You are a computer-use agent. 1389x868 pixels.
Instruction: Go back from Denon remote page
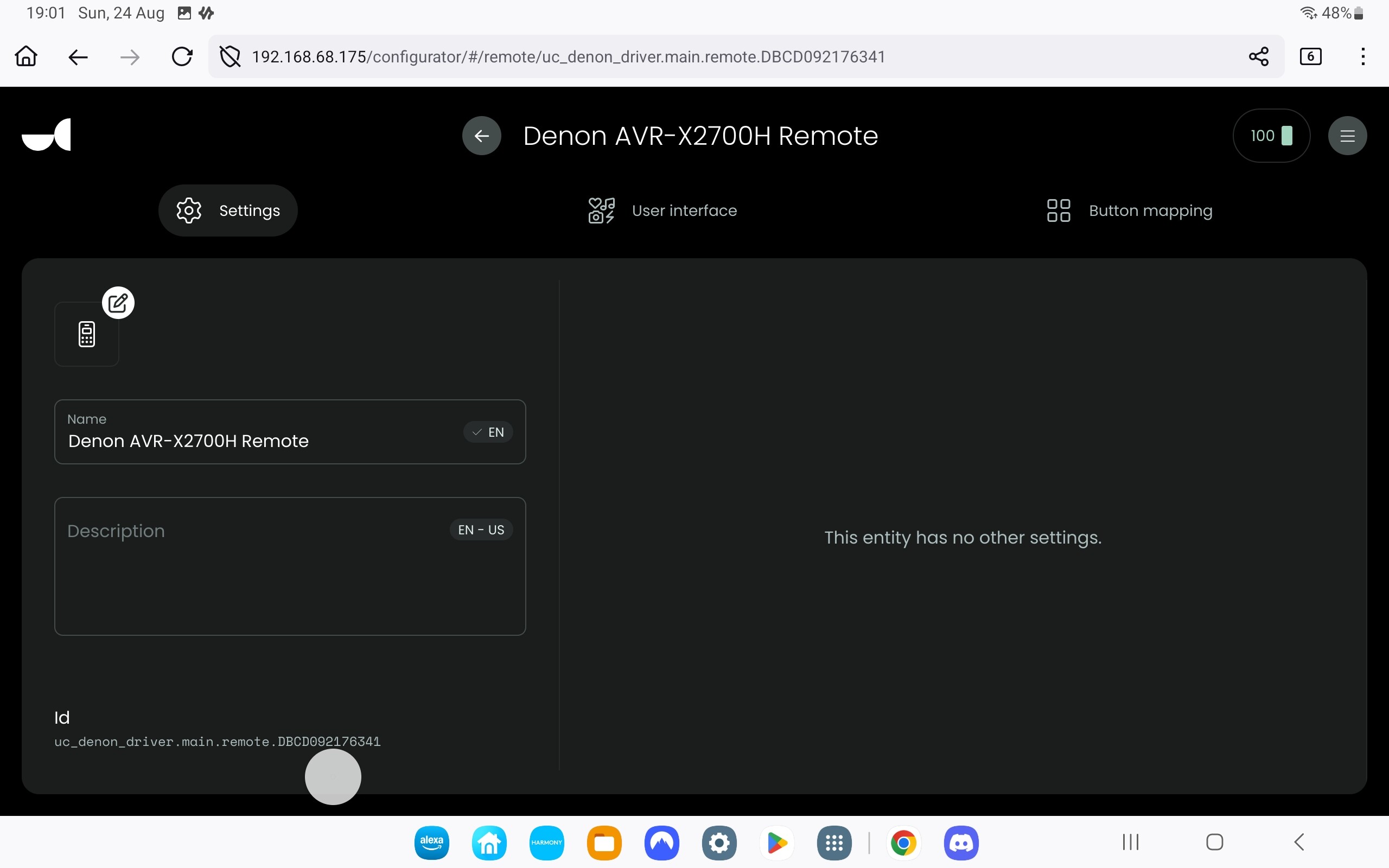(482, 136)
